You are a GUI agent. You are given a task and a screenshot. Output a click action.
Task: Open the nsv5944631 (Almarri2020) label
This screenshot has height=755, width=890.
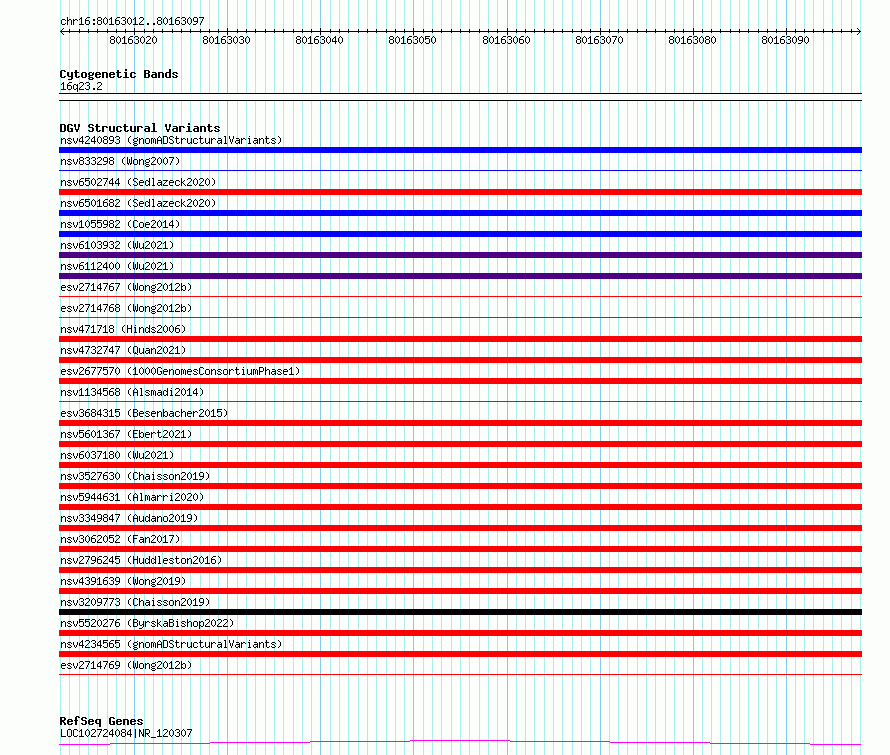point(132,497)
